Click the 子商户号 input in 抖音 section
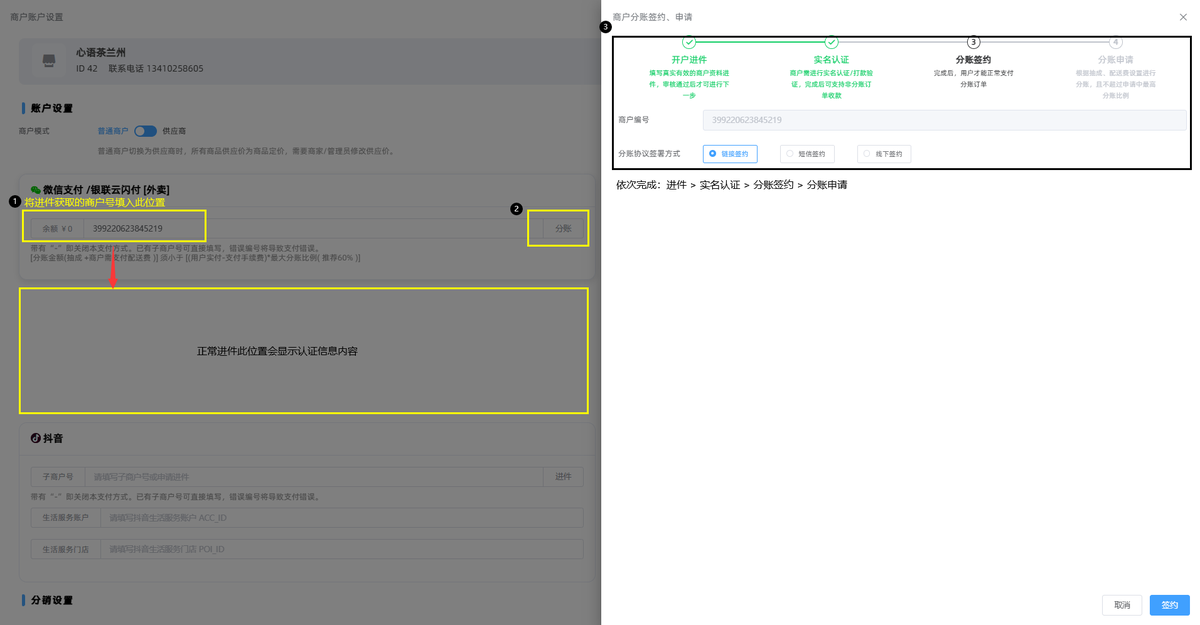This screenshot has width=1200, height=625. [313, 477]
